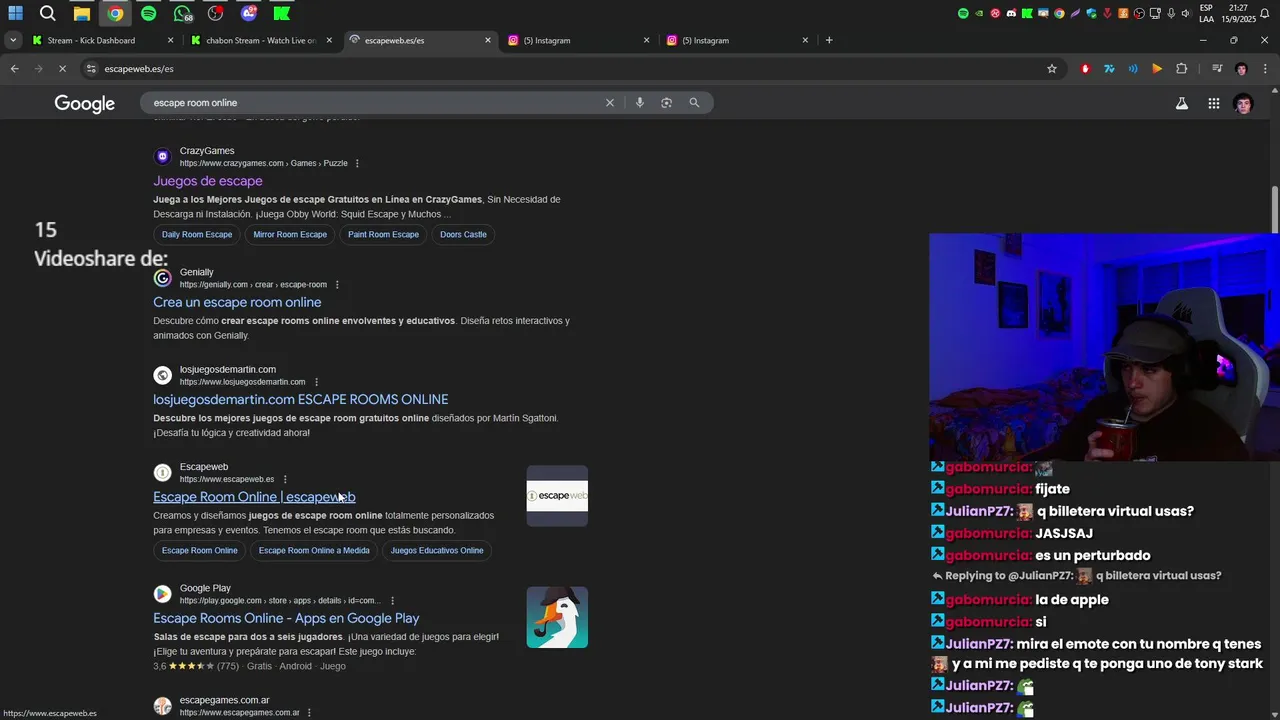Open Windows notifications bell

pyautogui.click(x=1264, y=13)
